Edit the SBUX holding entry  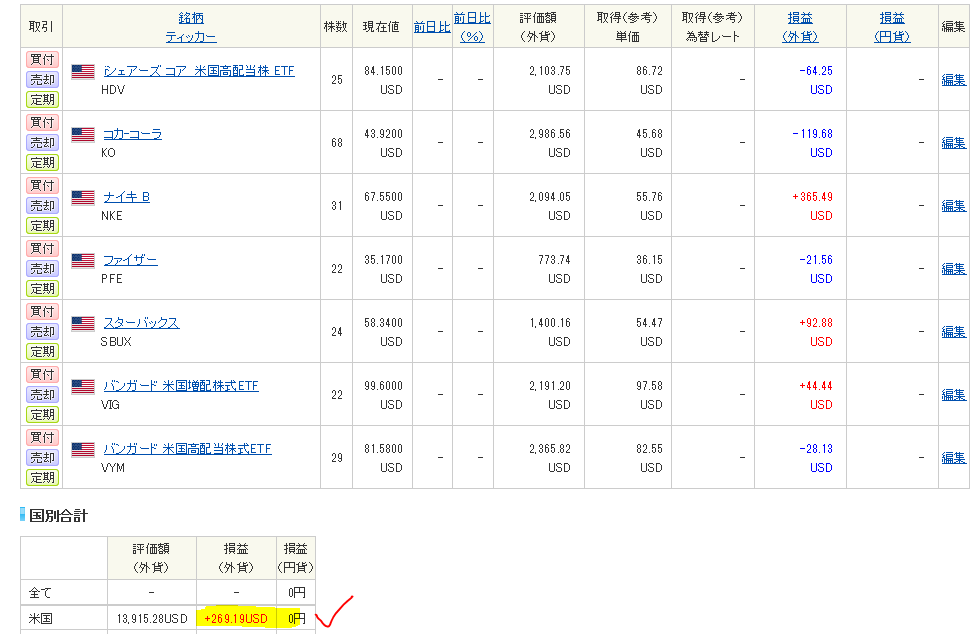(954, 332)
